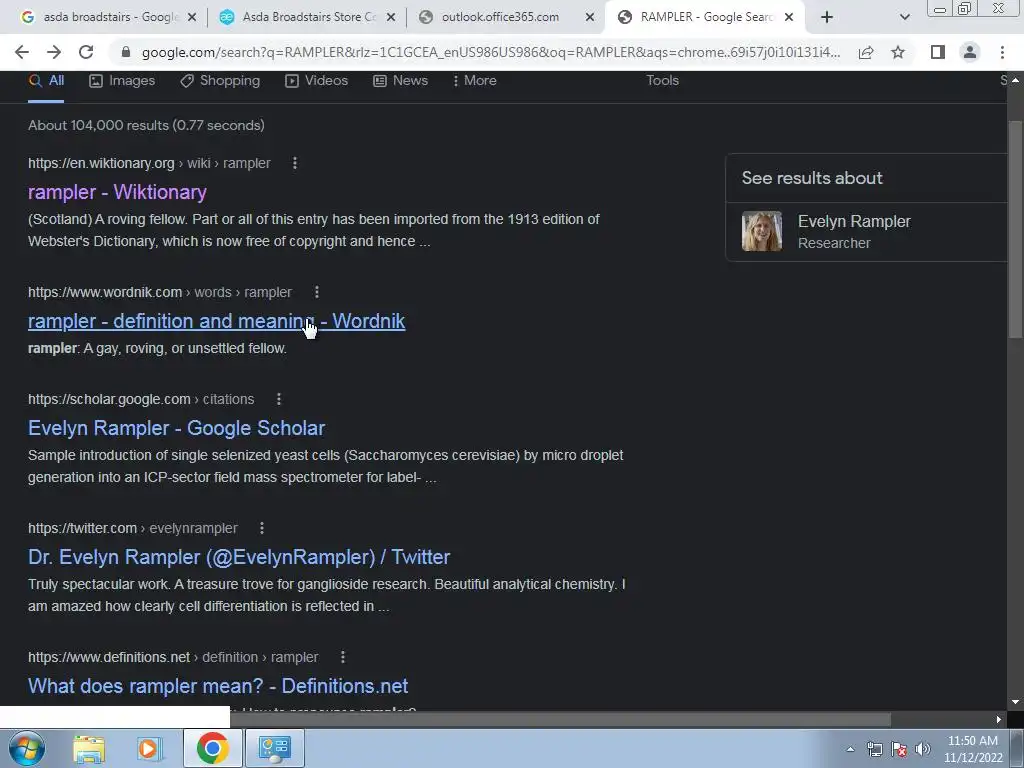Close the RAMPLER Google Search tab
This screenshot has height=768, width=1024.
click(789, 18)
